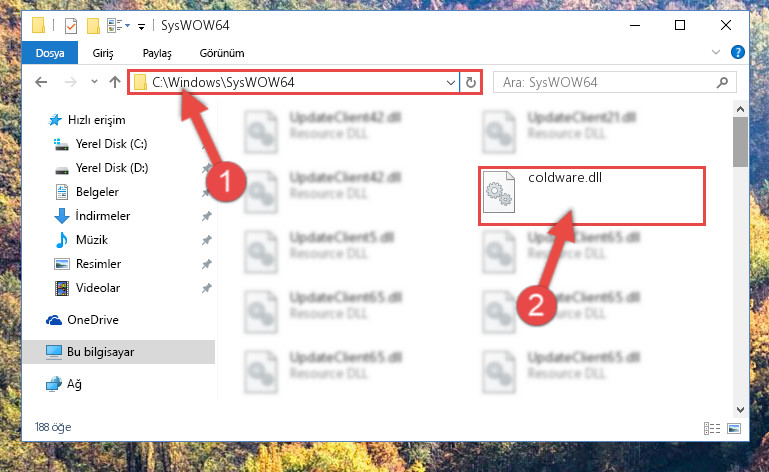Click the Properties checkmark icon in title bar
Screen dimensions: 769x472
pos(71,26)
